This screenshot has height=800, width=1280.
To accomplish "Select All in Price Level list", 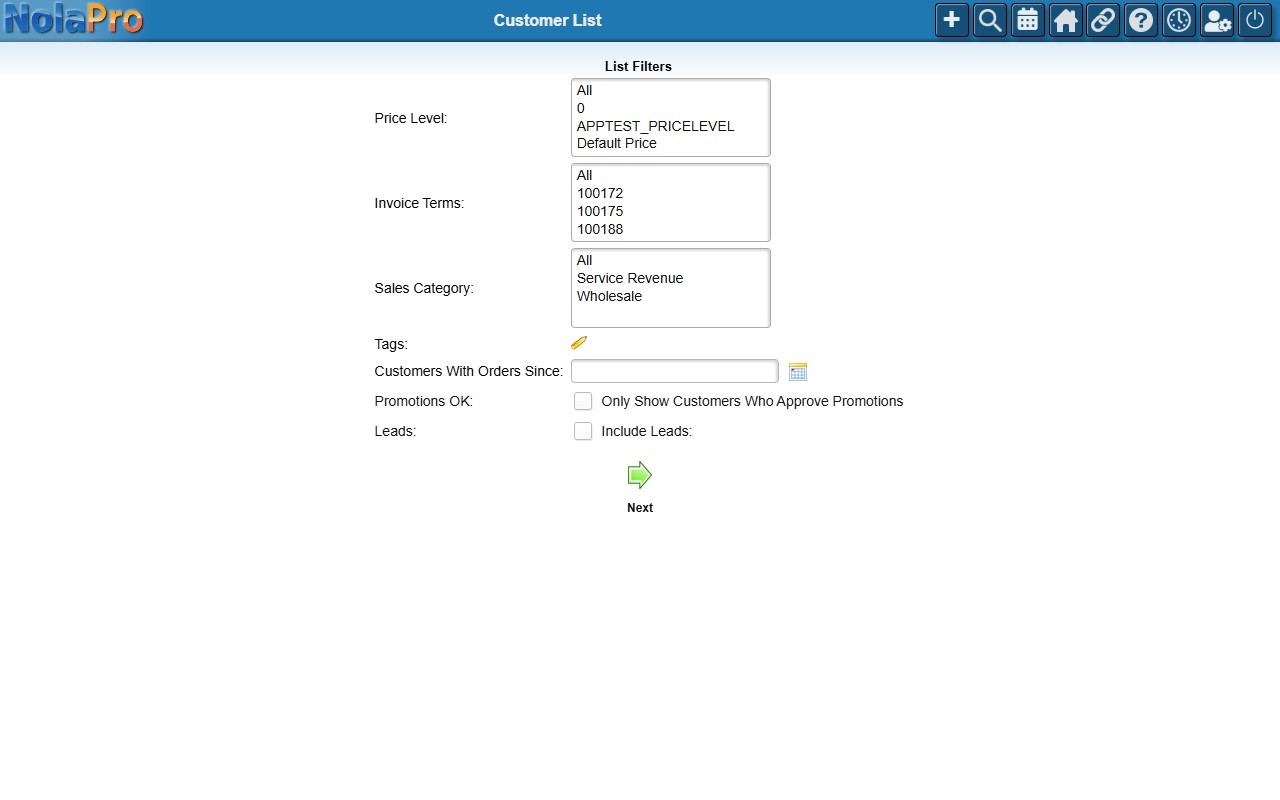I will tap(670, 90).
